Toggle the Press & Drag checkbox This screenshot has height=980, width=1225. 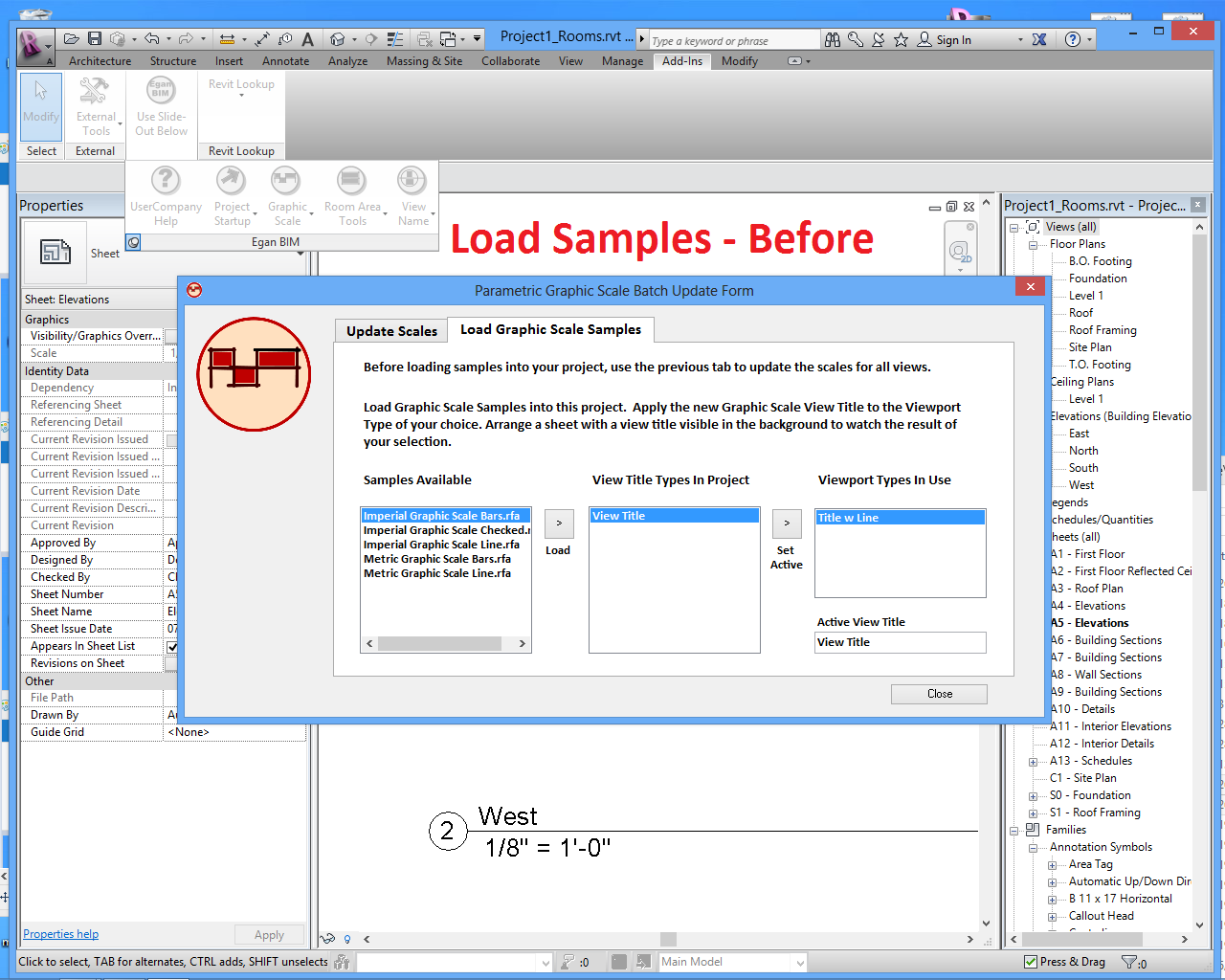coord(1030,962)
